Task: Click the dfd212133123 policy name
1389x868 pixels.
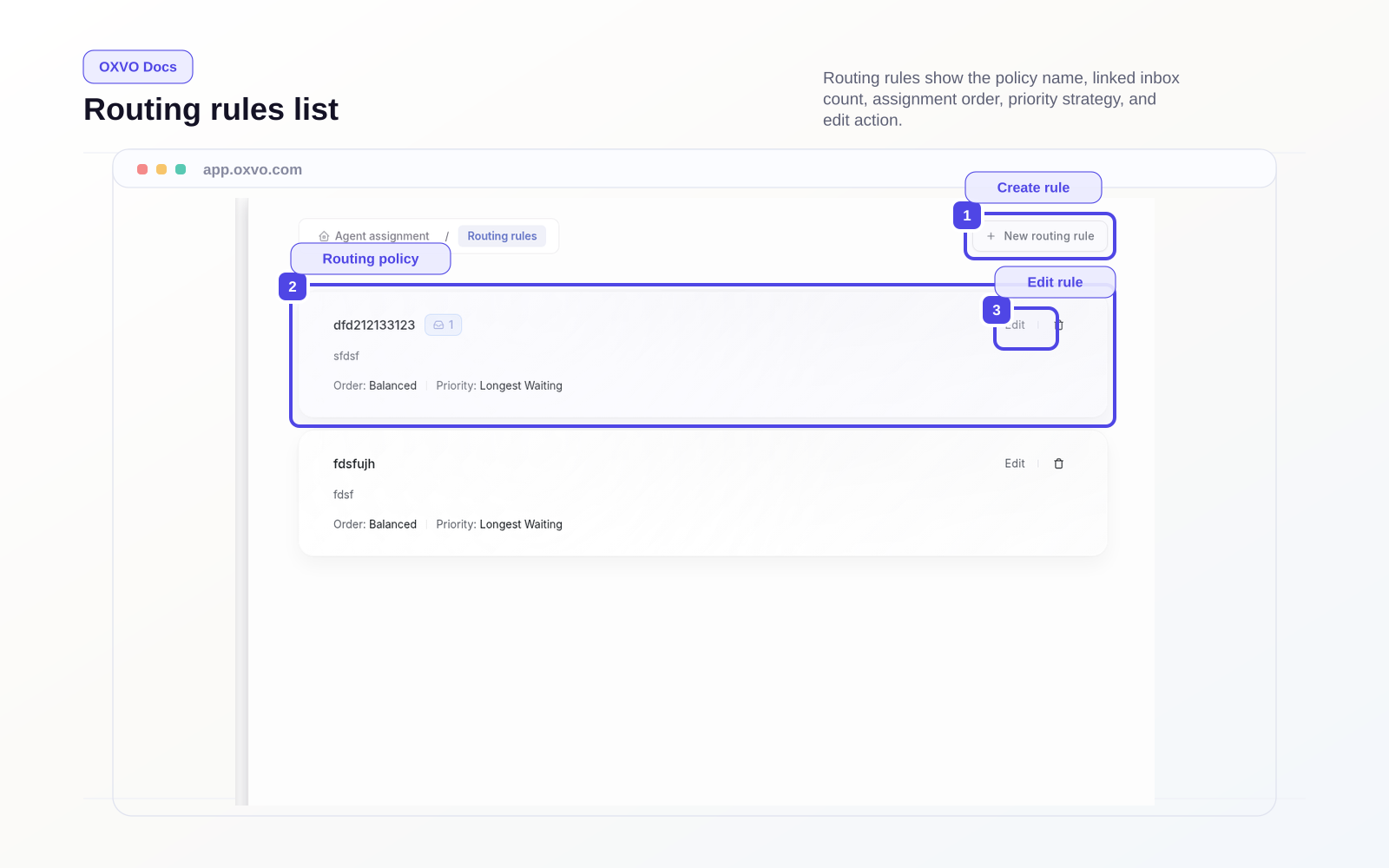Action: (x=374, y=325)
